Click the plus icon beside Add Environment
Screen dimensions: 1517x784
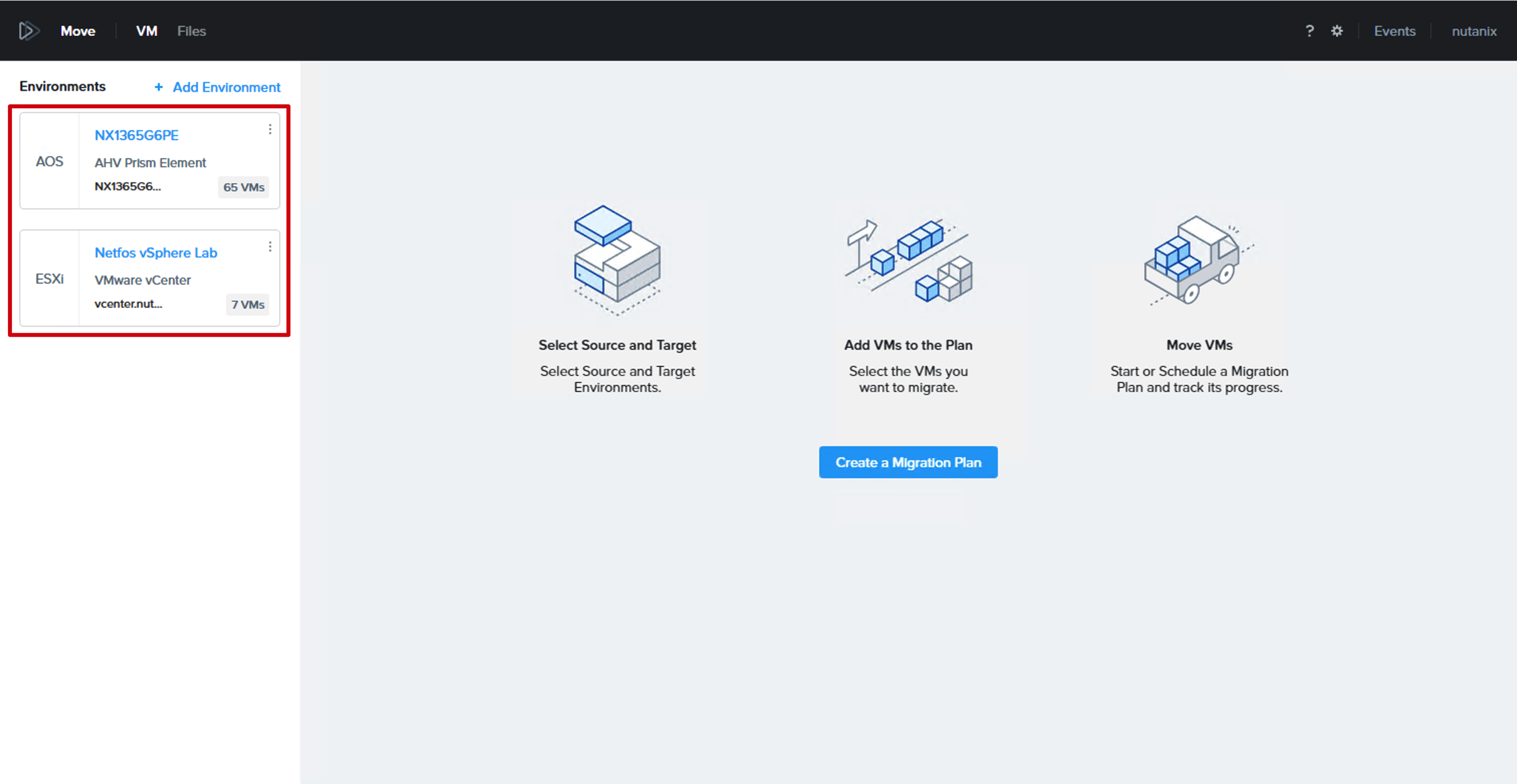[159, 87]
